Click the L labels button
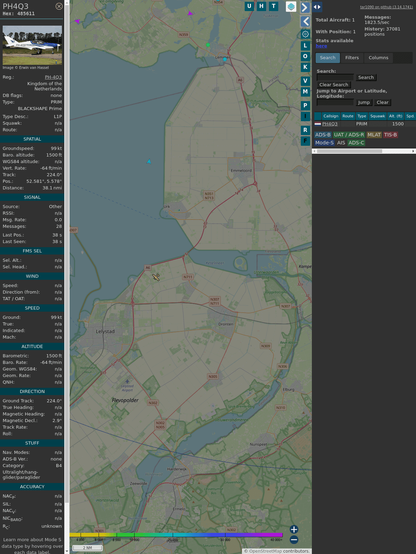Image resolution: width=416 pixels, height=554 pixels. coord(305,46)
